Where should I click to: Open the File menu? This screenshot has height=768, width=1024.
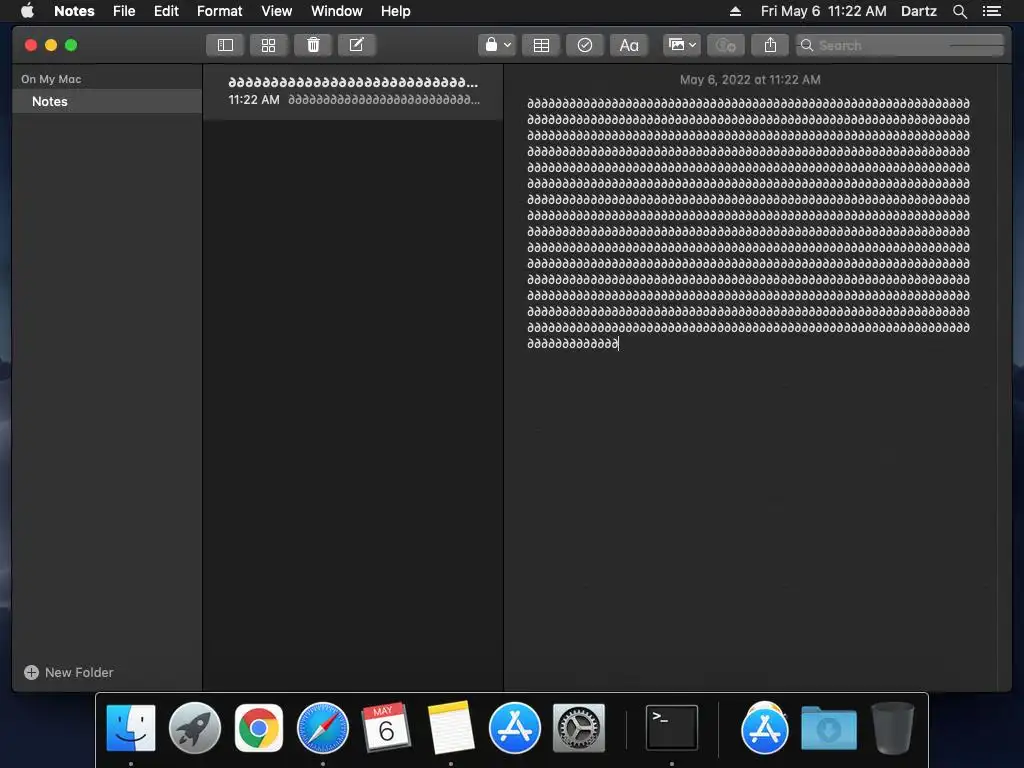click(x=124, y=11)
